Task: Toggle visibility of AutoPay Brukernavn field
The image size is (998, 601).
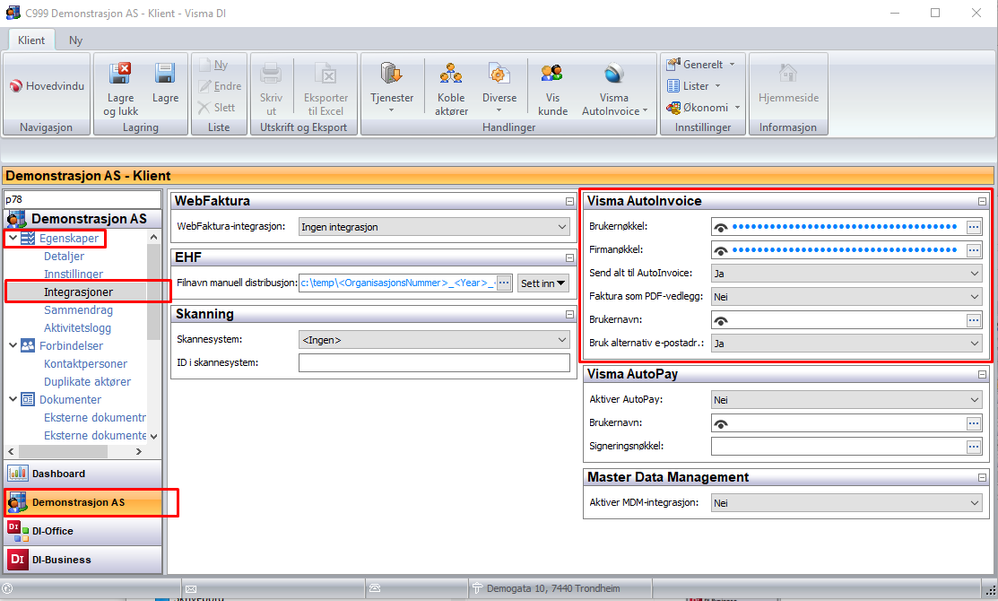Action: point(719,424)
